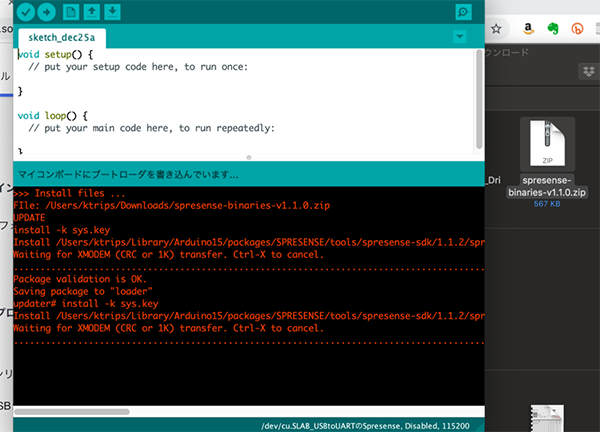Click the Upload arrow button

coord(47,12)
